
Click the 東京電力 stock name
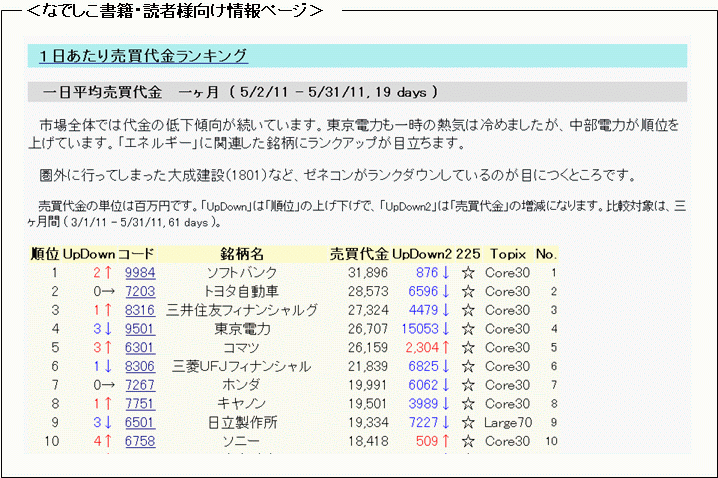(x=242, y=329)
